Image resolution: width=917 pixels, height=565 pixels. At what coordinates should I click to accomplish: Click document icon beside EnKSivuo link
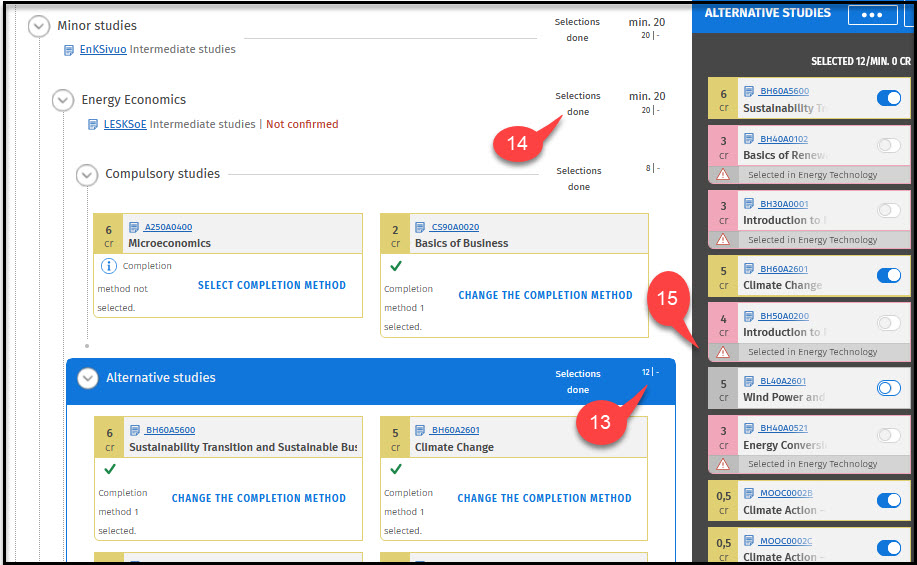68,50
